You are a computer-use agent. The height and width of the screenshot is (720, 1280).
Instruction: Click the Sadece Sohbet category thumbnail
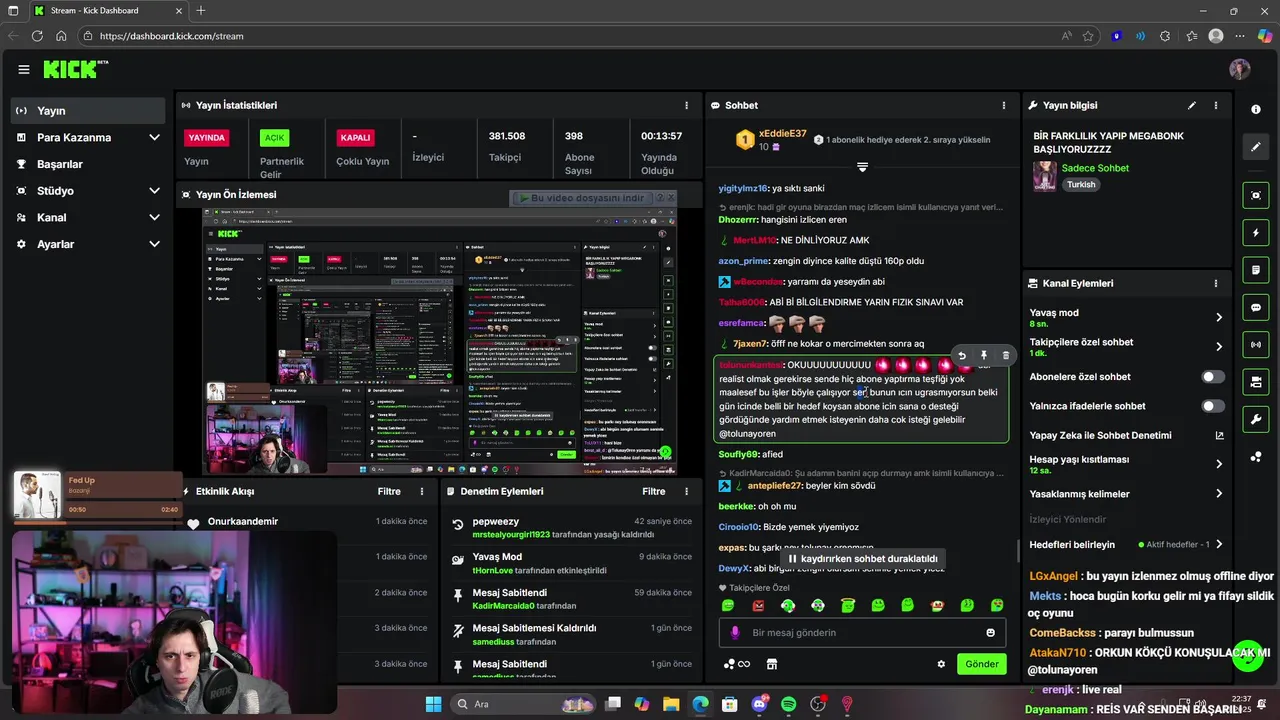pos(1045,176)
